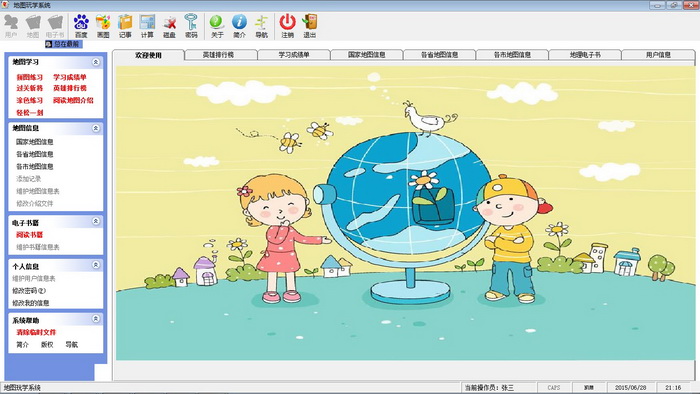Click 导航 in 系统帮助 panel
This screenshot has width=700, height=394.
coord(71,345)
